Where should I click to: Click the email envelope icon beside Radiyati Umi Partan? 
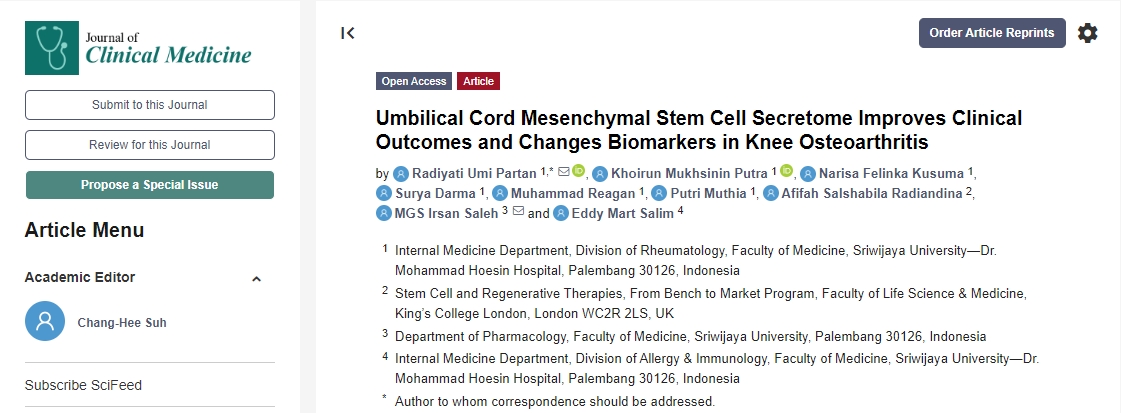click(563, 172)
